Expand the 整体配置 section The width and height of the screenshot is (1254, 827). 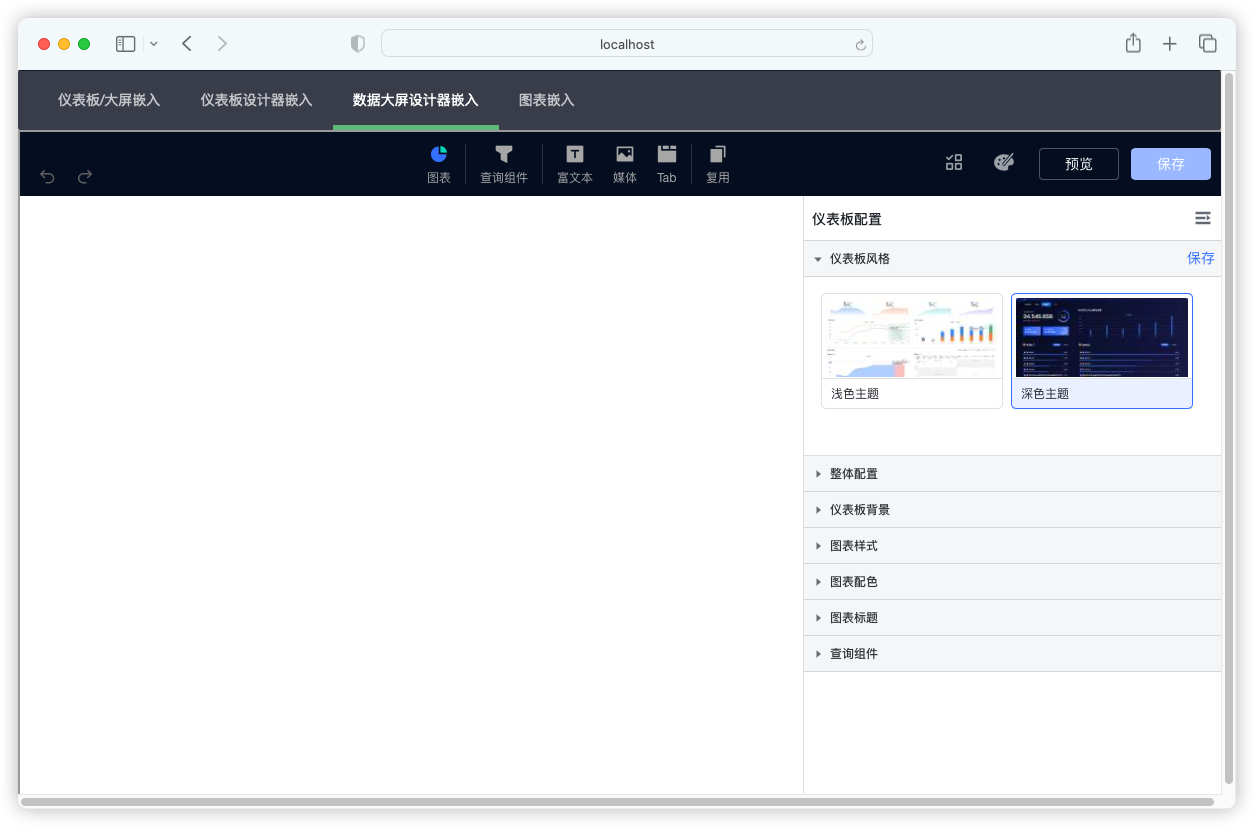point(853,473)
